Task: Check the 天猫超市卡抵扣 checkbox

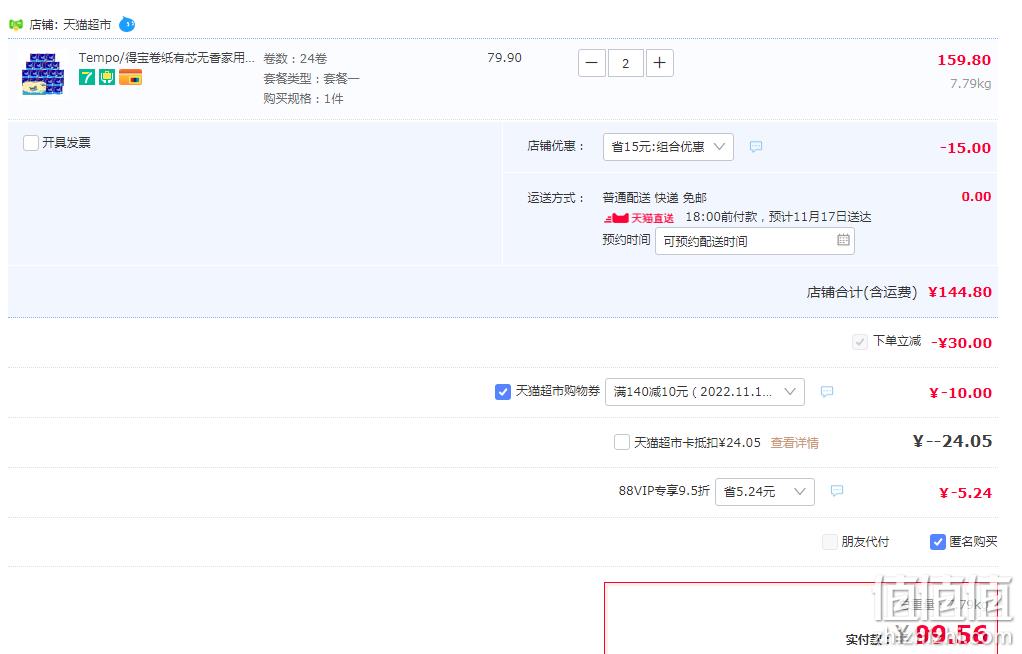Action: (622, 442)
